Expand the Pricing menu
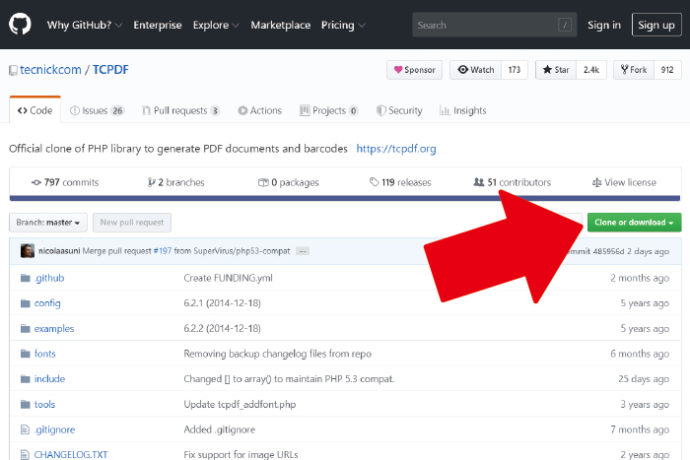The height and width of the screenshot is (460, 690). click(x=343, y=25)
